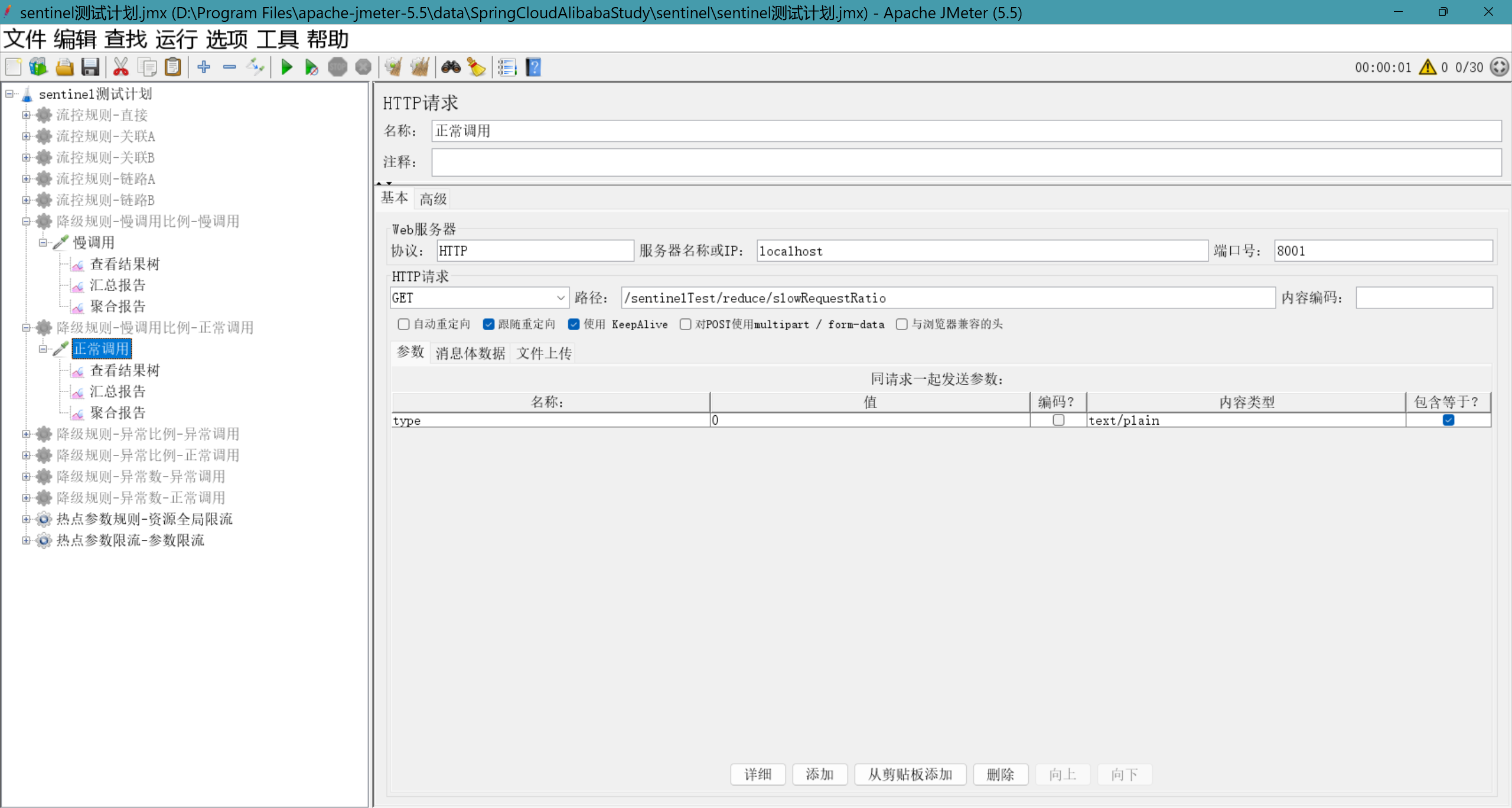The height and width of the screenshot is (808, 1512).
Task: Enable the 自动重定向 checkbox
Action: click(403, 324)
